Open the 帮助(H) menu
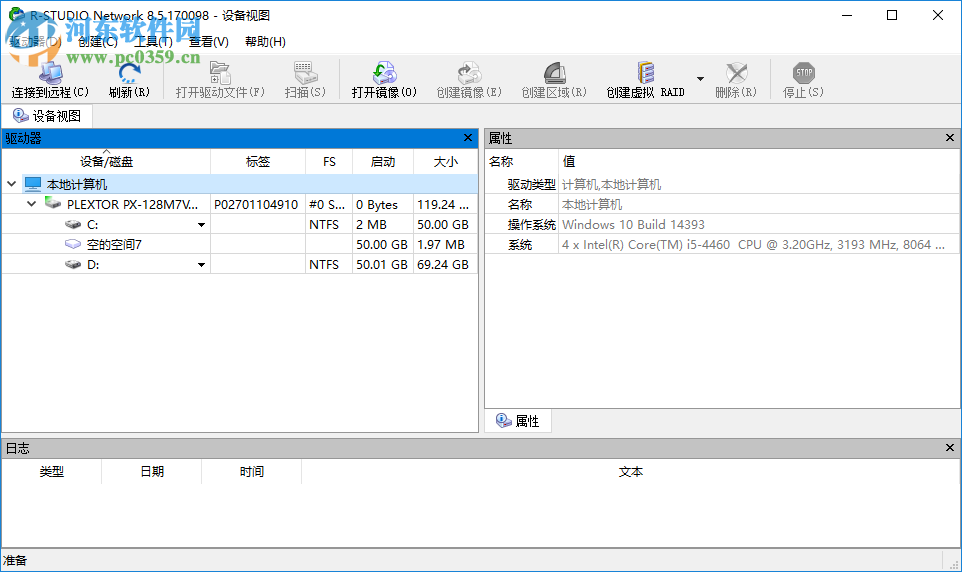 coord(265,42)
